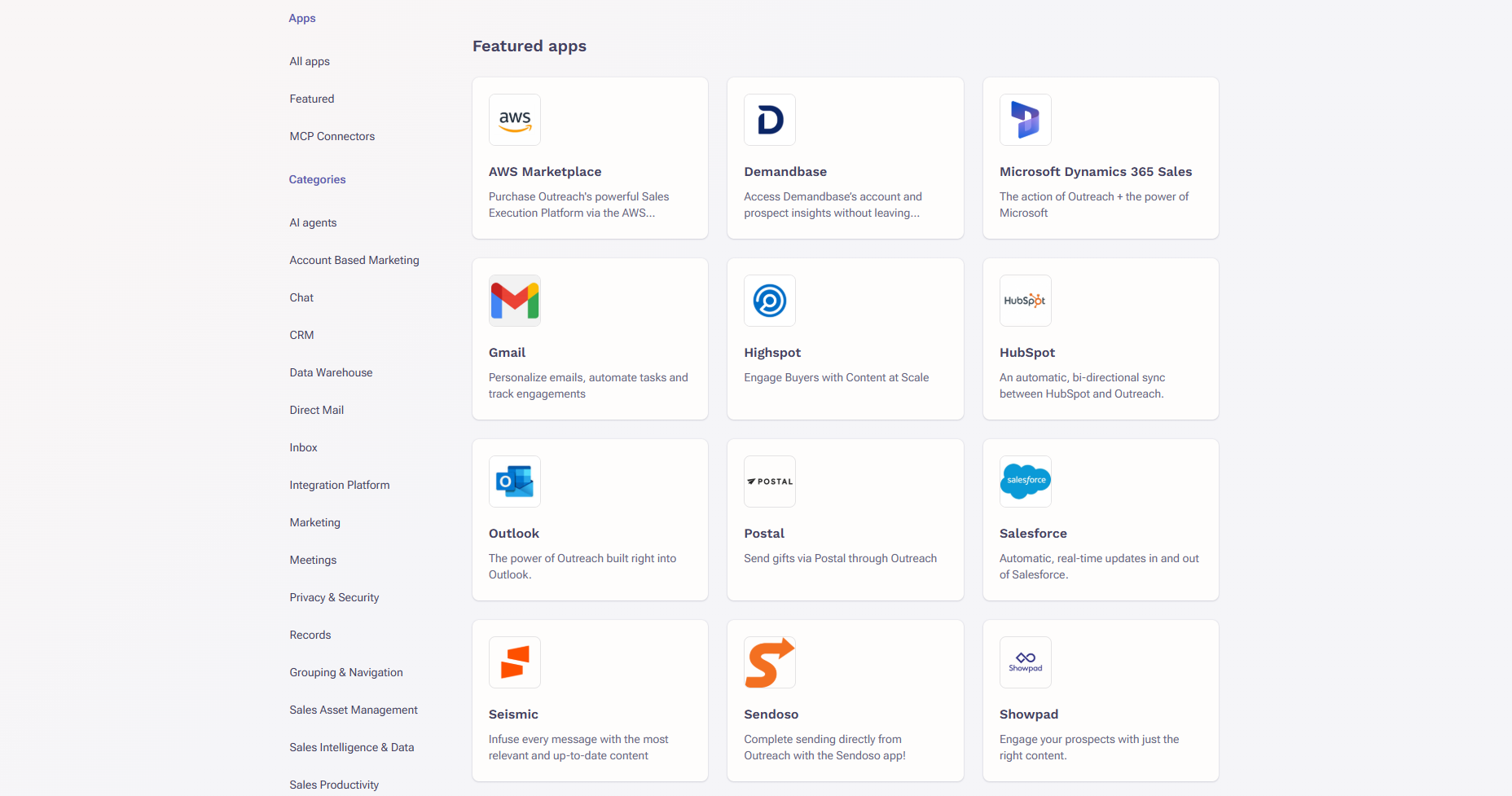Image resolution: width=1512 pixels, height=796 pixels.
Task: Open the Showpad app title
Action: click(x=1029, y=715)
